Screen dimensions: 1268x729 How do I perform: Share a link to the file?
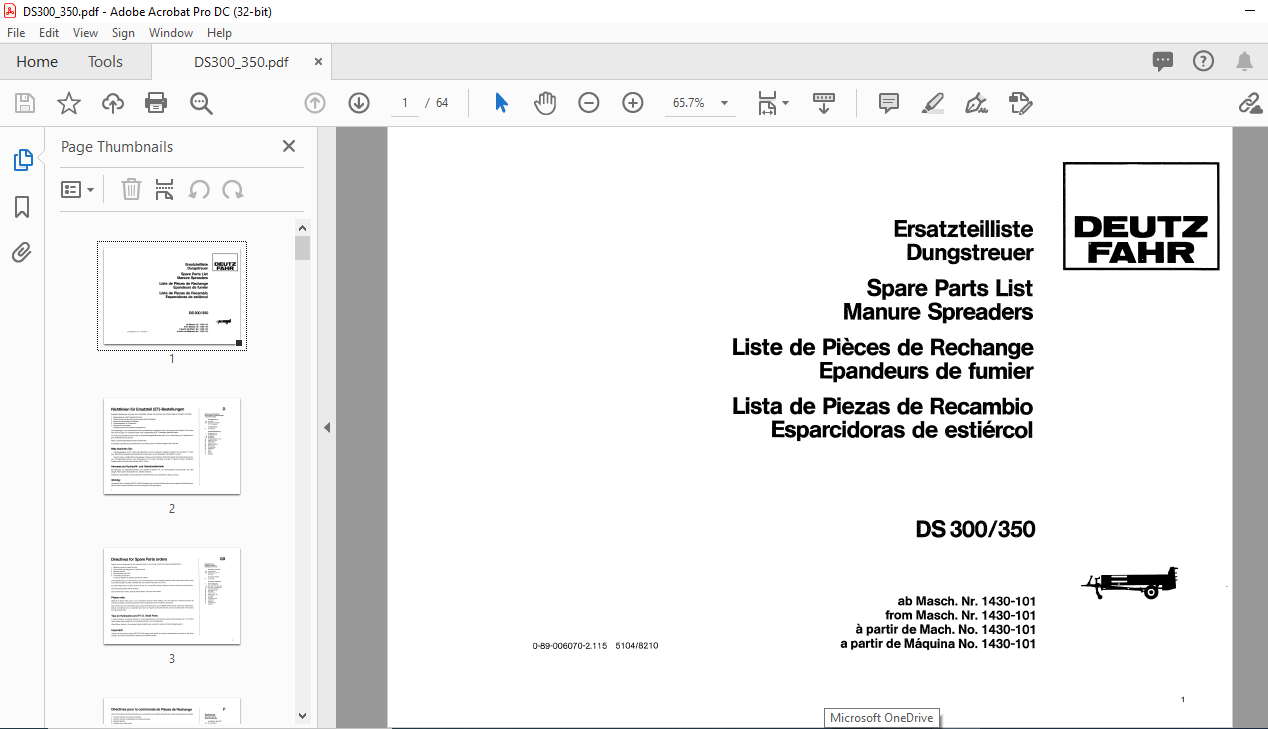(x=1249, y=103)
